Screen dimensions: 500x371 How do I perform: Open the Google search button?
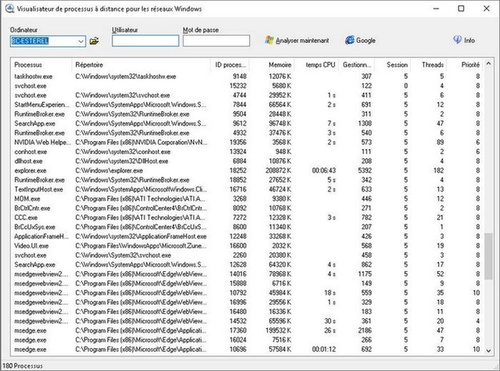[x=360, y=41]
